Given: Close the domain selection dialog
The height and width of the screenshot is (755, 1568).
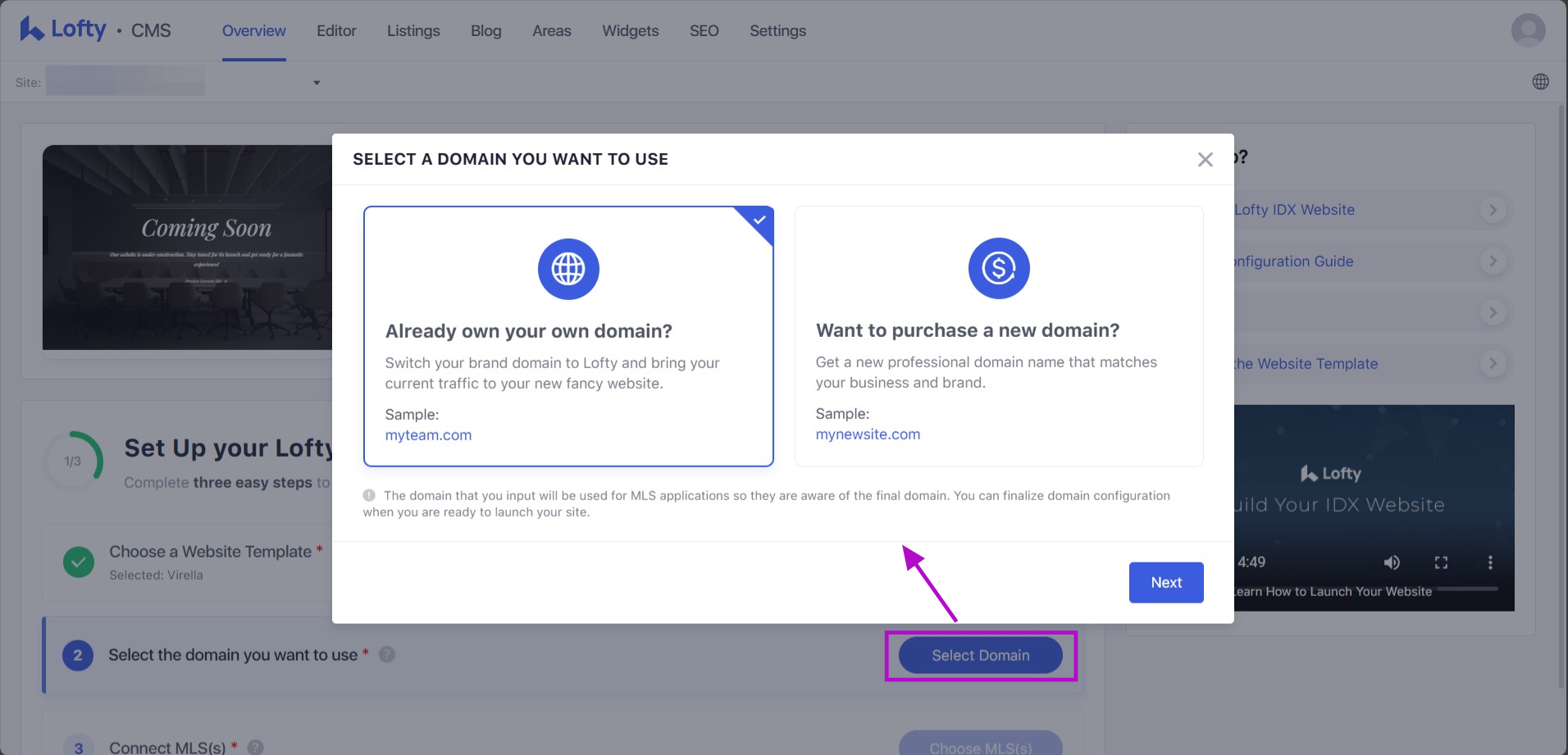Looking at the screenshot, I should coord(1205,160).
